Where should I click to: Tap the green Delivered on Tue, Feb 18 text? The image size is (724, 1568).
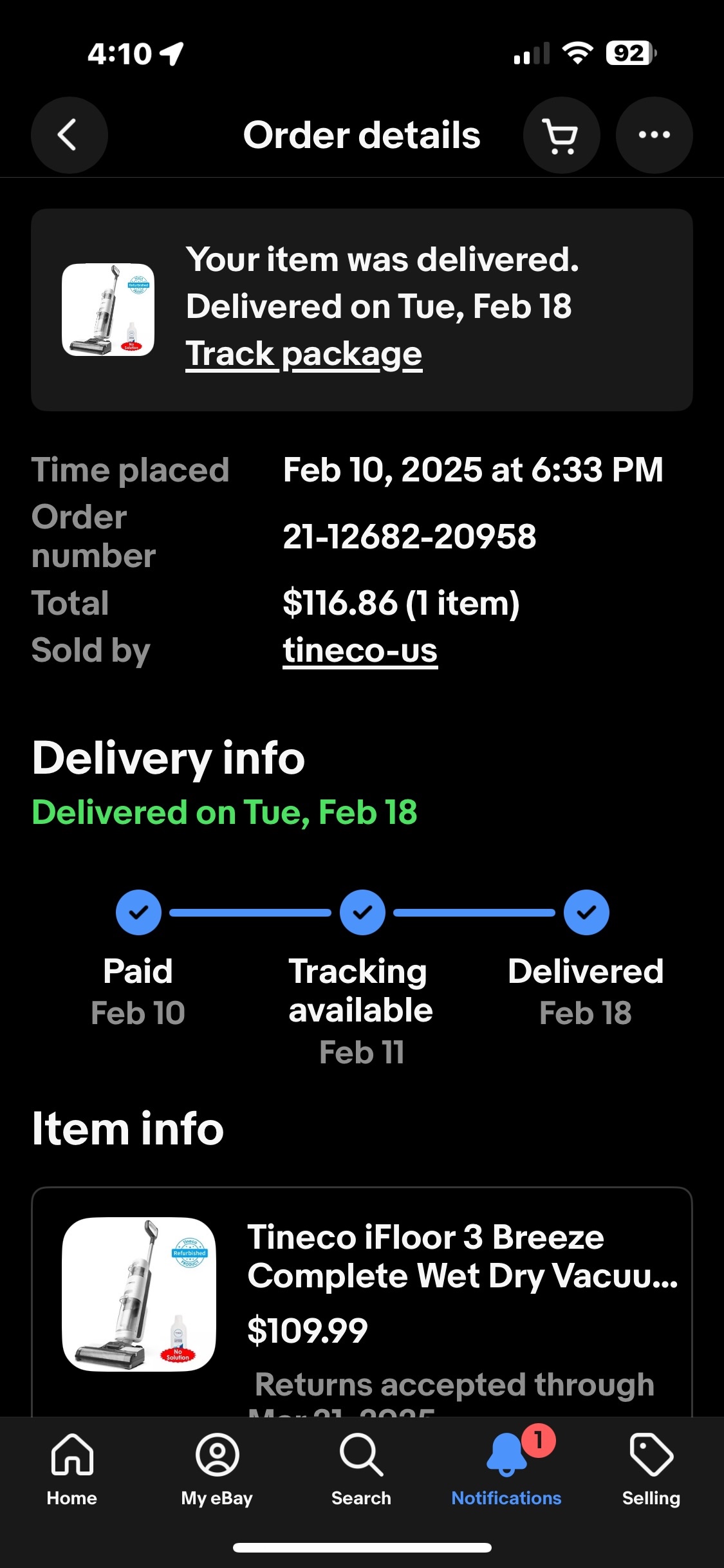pos(225,812)
